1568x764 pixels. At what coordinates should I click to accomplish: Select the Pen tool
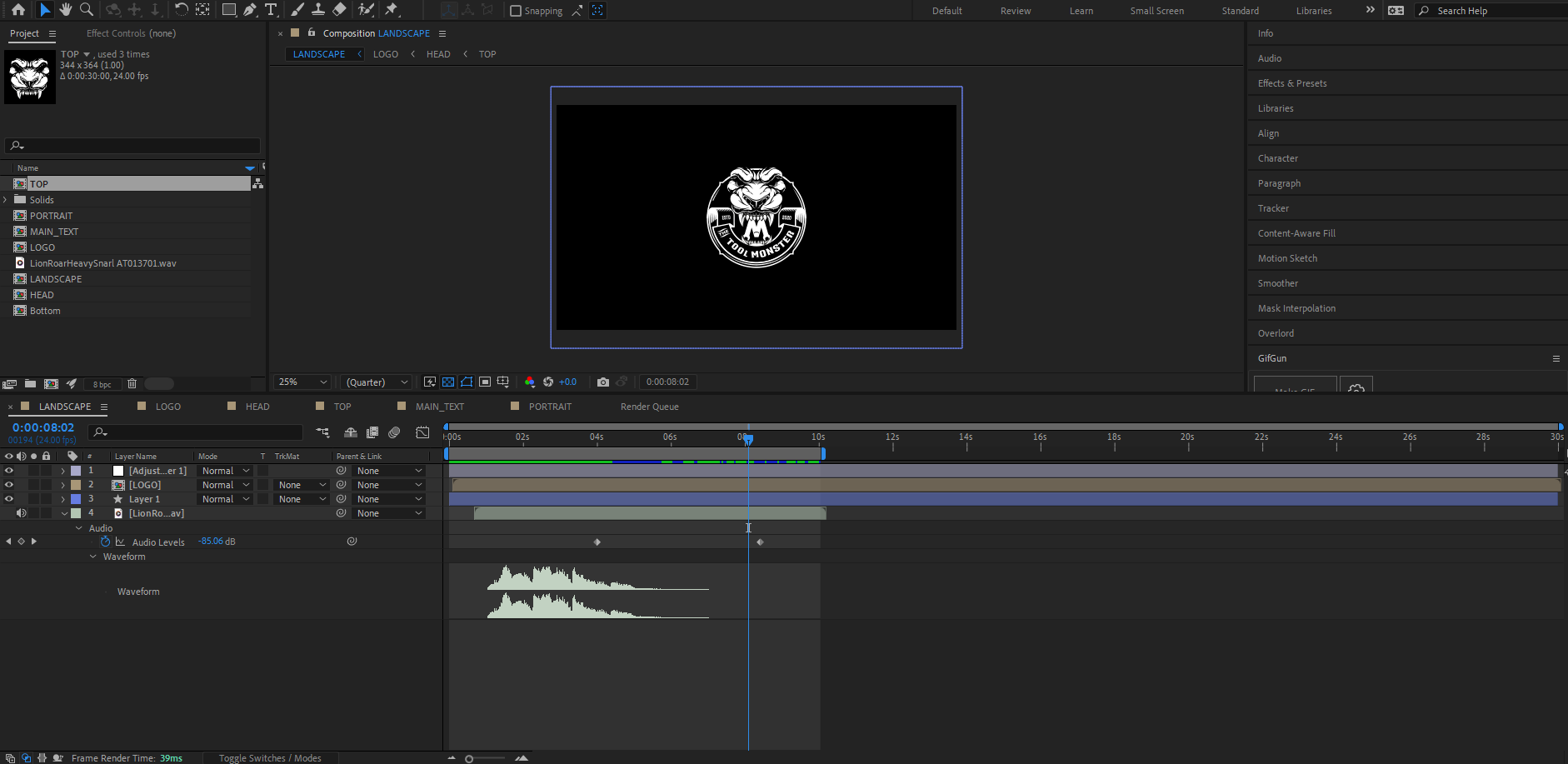250,10
